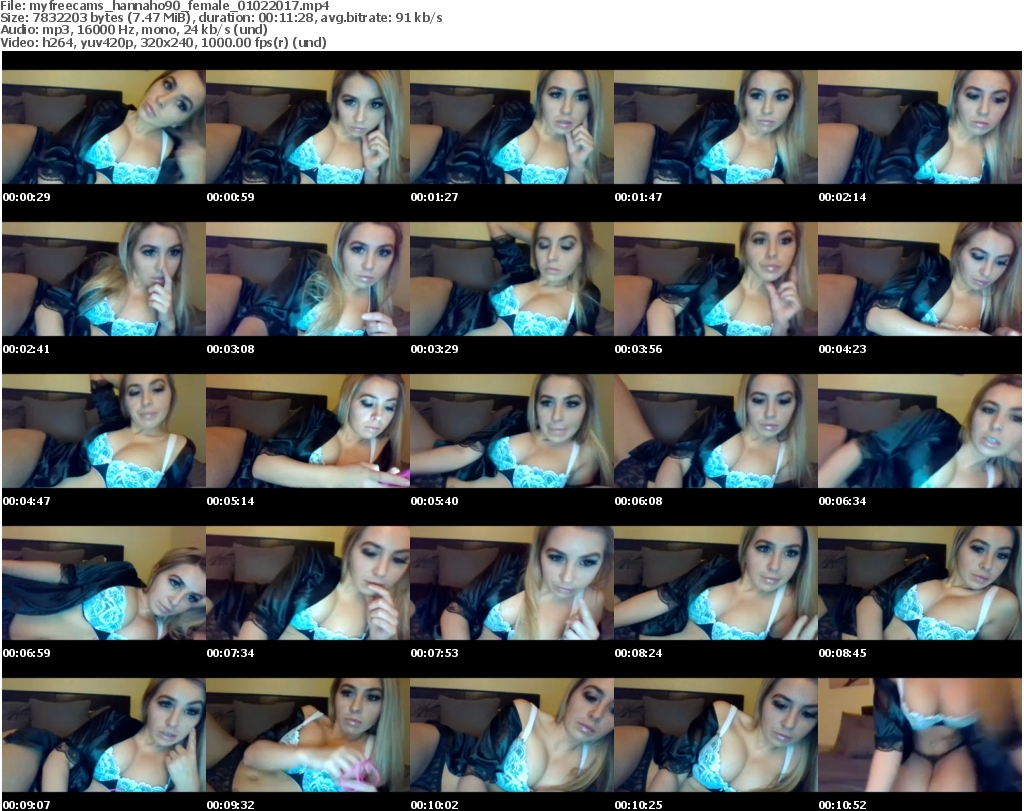Open the thumbnail frame at 00:07:34
The height and width of the screenshot is (811, 1024).
308,583
